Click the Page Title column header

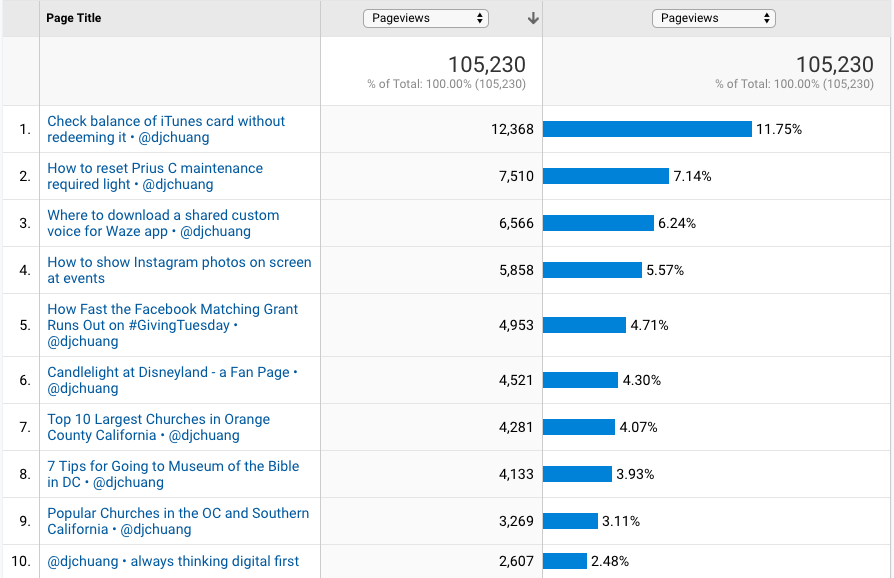74,18
